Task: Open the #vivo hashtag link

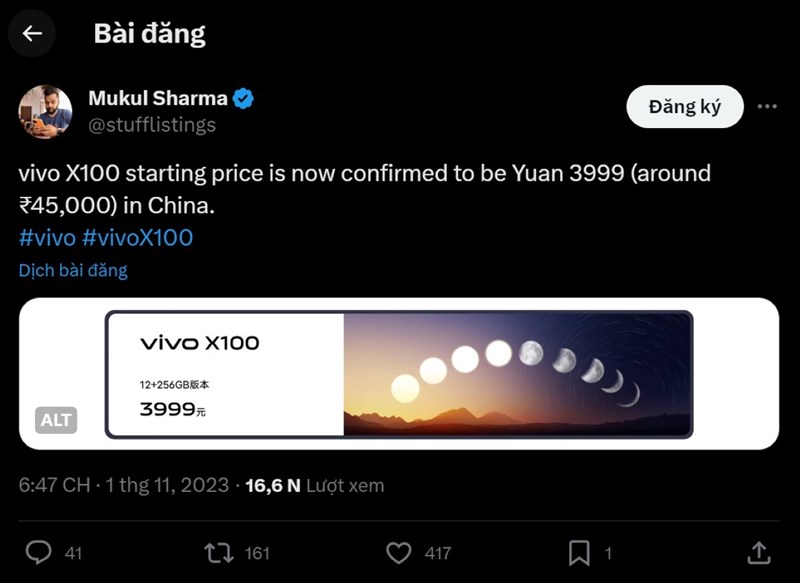Action: (47, 237)
